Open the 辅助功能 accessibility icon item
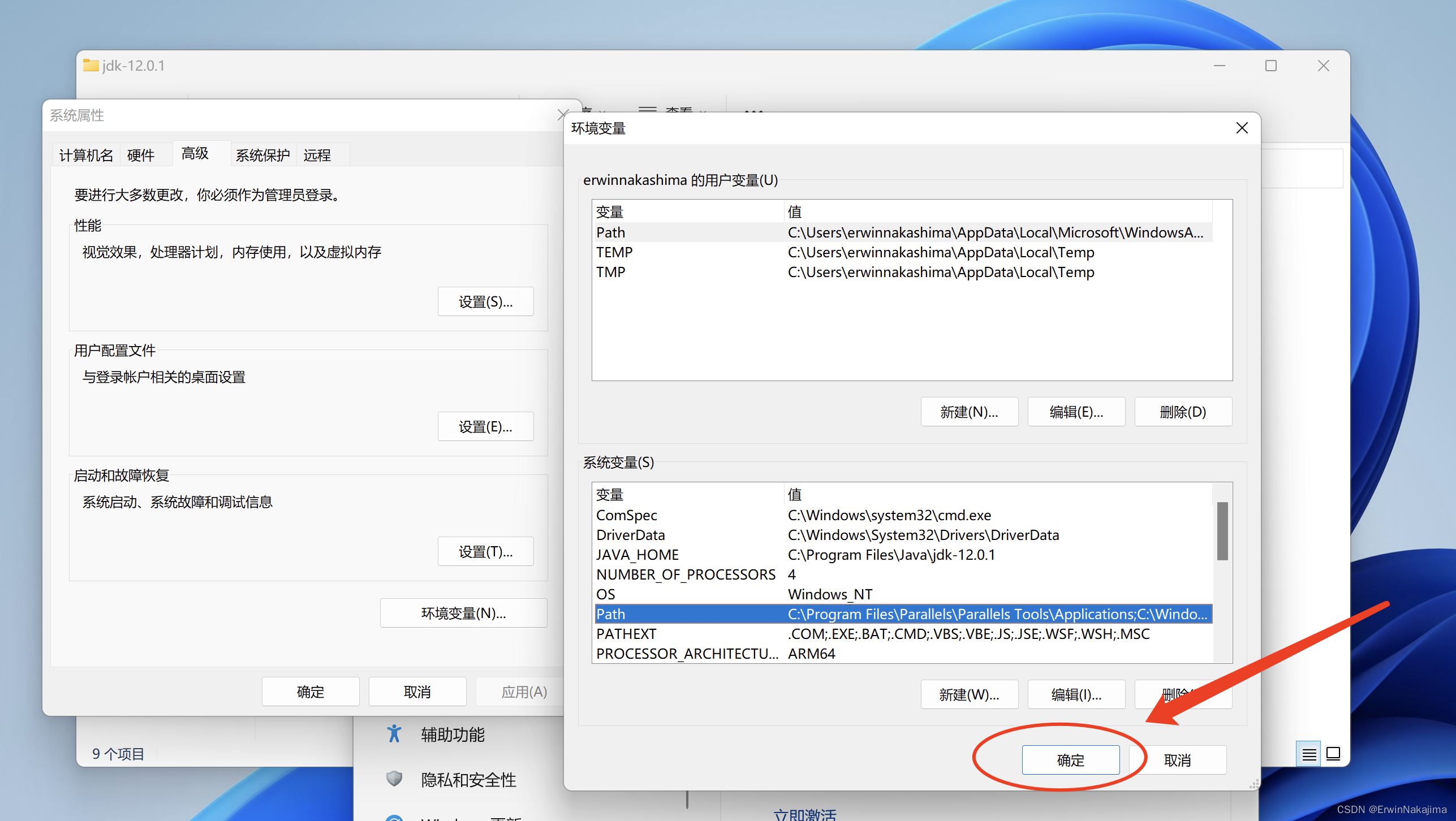1456x821 pixels. pos(394,734)
